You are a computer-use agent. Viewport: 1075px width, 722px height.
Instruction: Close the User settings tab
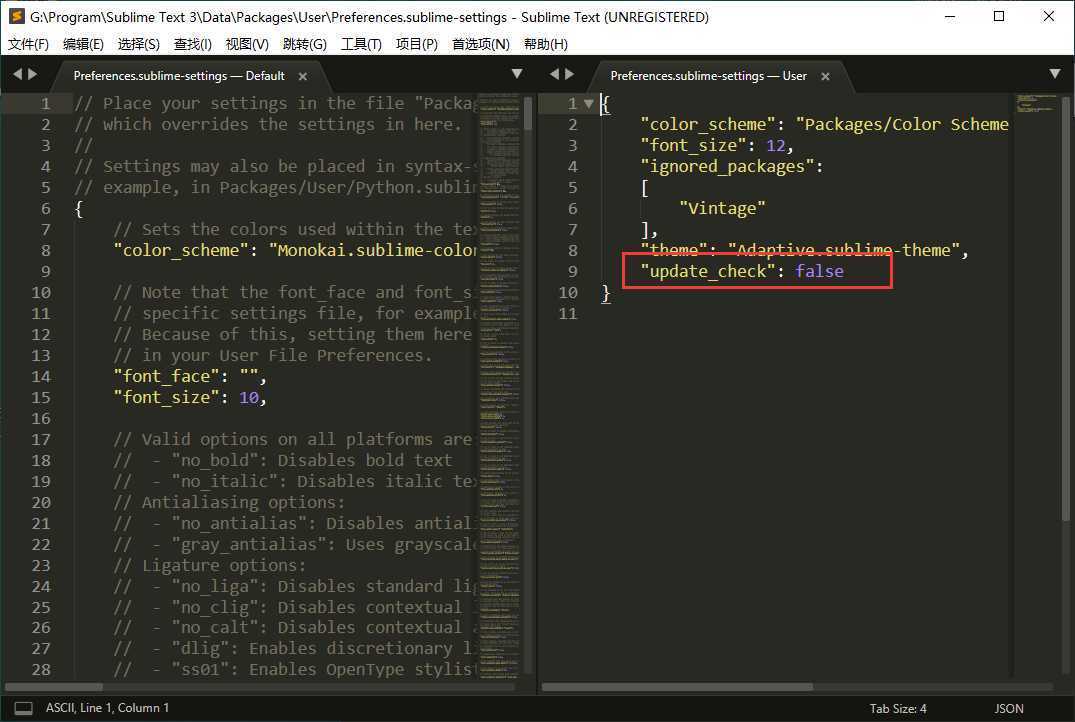tap(825, 77)
